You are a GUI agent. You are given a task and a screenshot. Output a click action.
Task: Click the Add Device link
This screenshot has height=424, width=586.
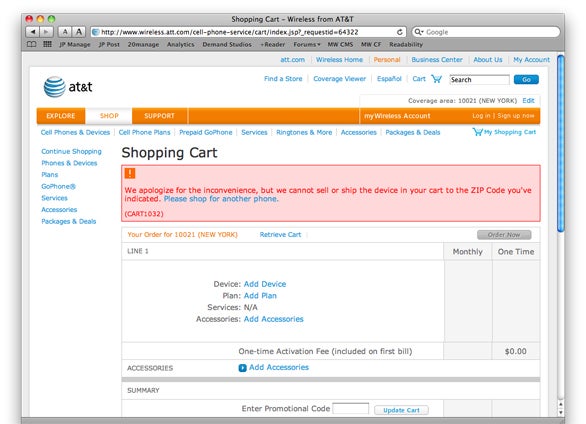tap(265, 284)
